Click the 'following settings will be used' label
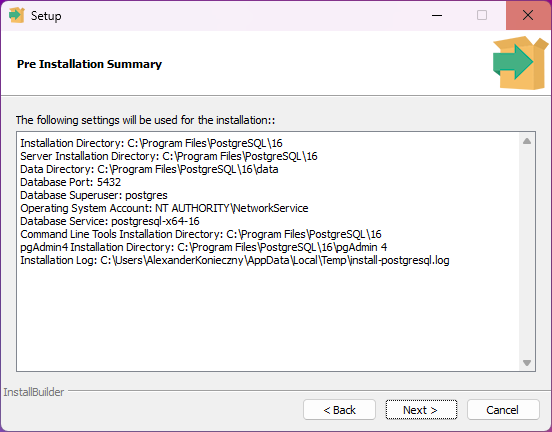This screenshot has width=552, height=432. (145, 120)
